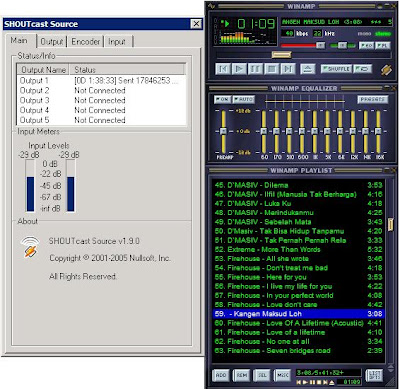This screenshot has width=400, height=389.
Task: Toggle equalizer AUTO button
Action: coord(244,99)
